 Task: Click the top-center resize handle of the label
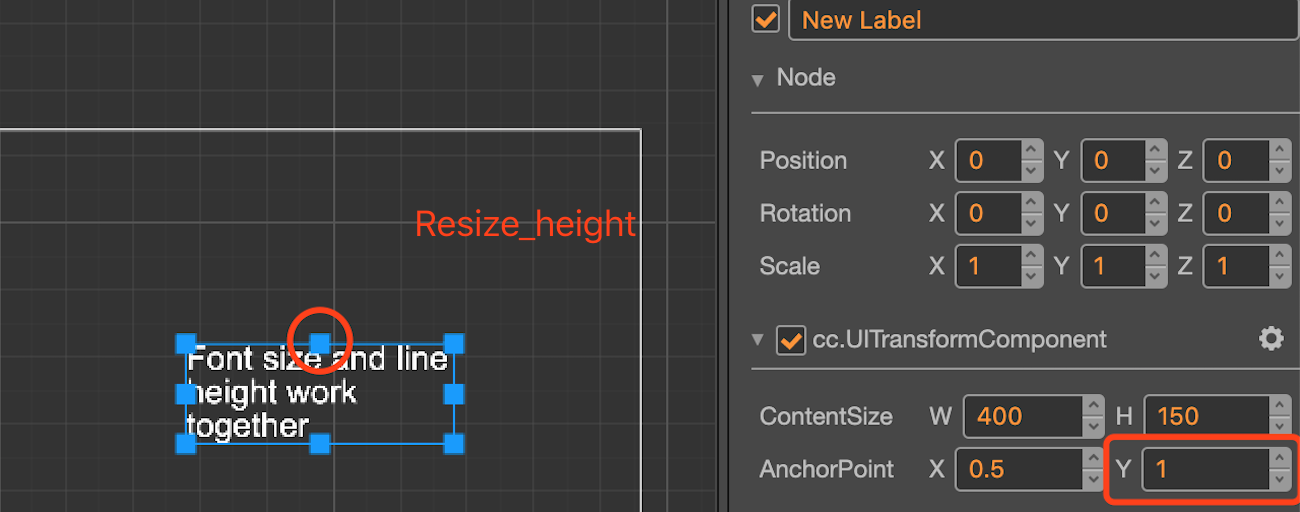(x=319, y=344)
